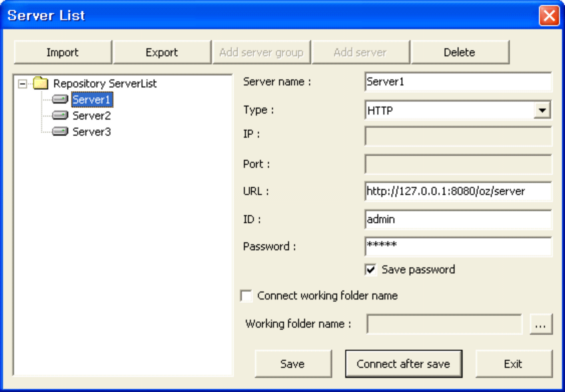Uncheck the Save password checkbox
The image size is (565, 392).
coord(370,270)
